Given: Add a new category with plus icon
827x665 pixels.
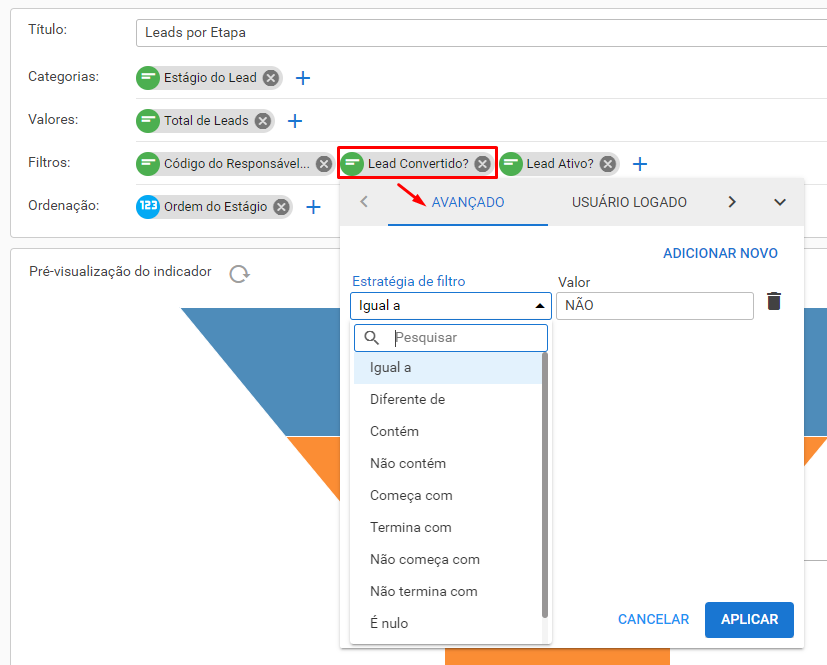Looking at the screenshot, I should 303,78.
